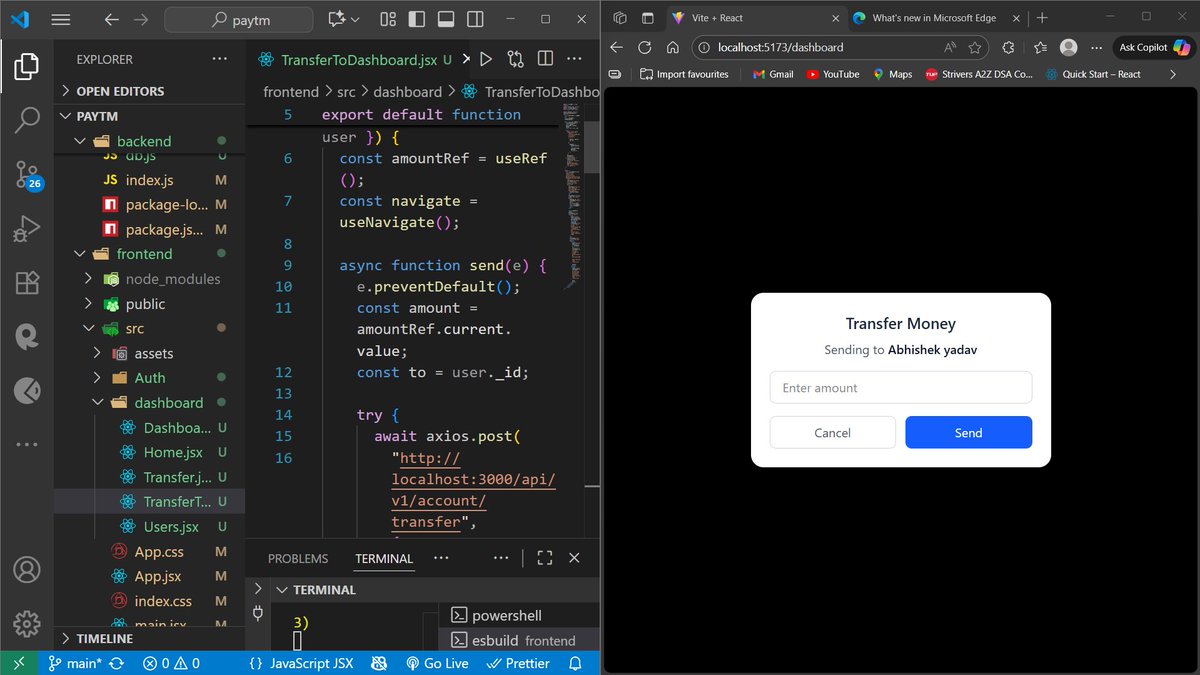
Task: Collapse the backend folder
Action: [79, 140]
